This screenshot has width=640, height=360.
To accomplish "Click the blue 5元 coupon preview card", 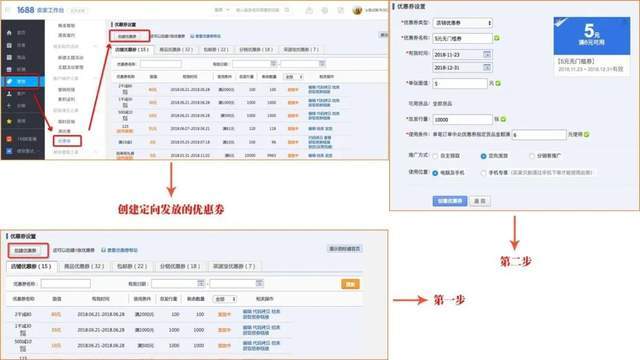I will click(591, 36).
